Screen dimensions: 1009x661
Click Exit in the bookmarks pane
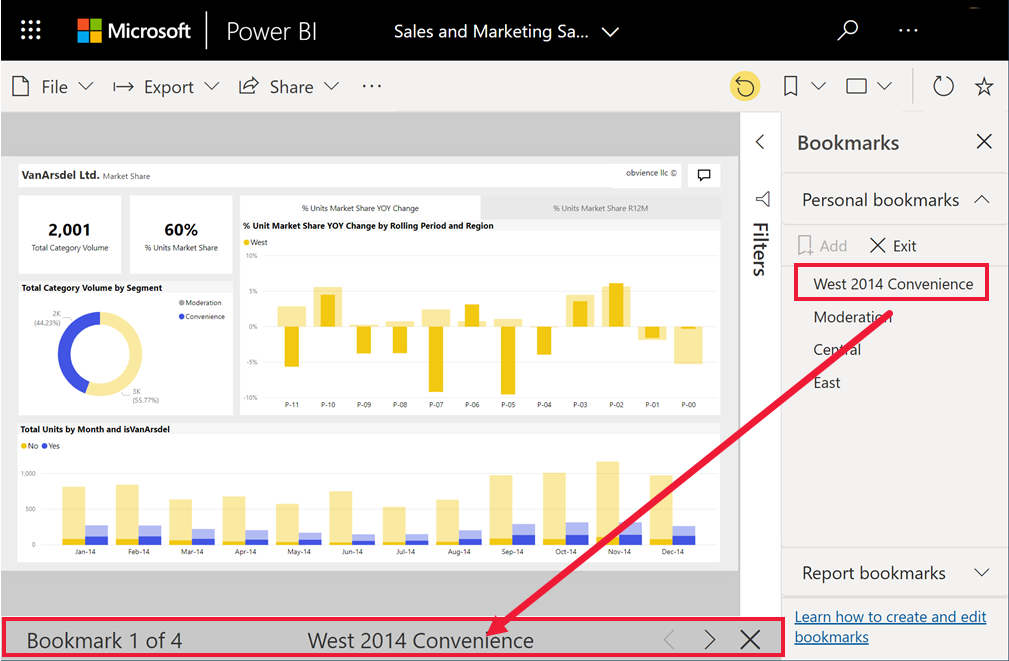coord(893,246)
